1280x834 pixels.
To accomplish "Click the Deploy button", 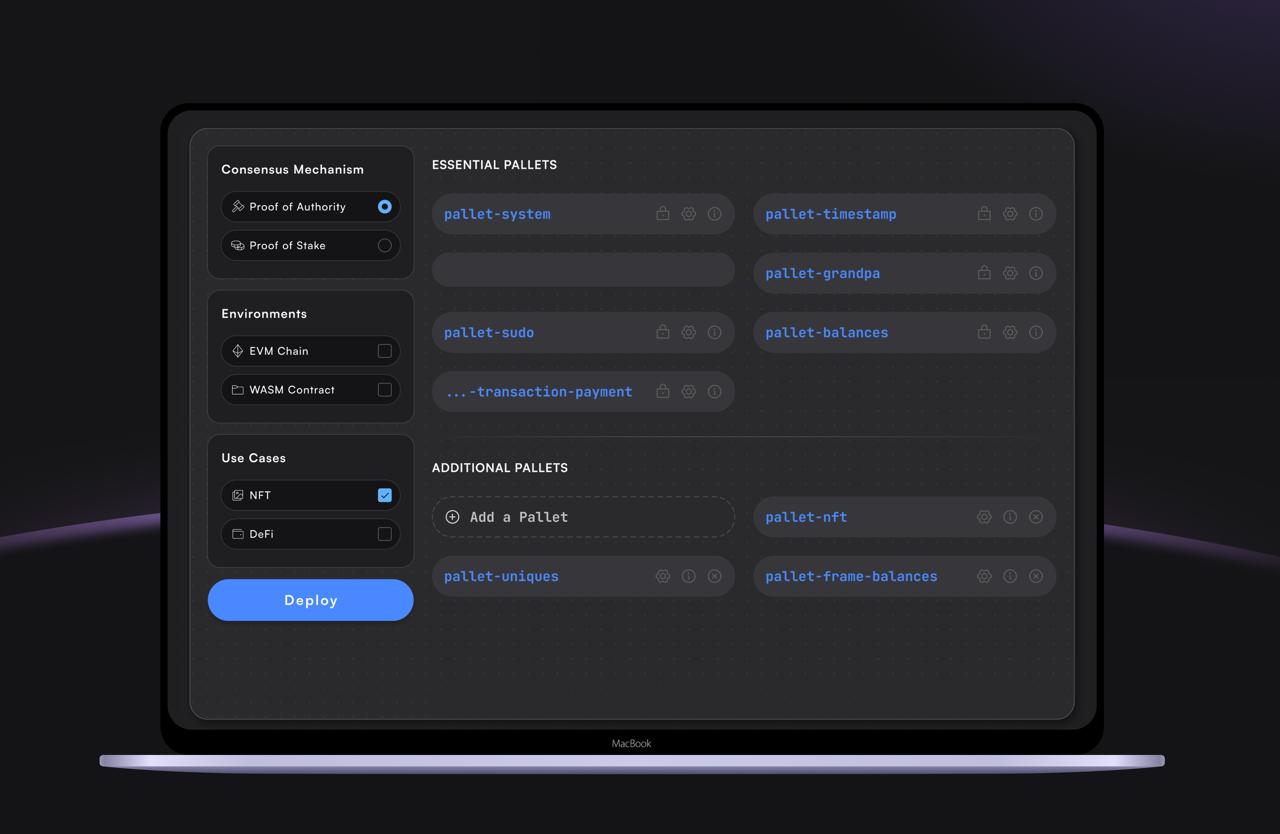I will pos(310,600).
